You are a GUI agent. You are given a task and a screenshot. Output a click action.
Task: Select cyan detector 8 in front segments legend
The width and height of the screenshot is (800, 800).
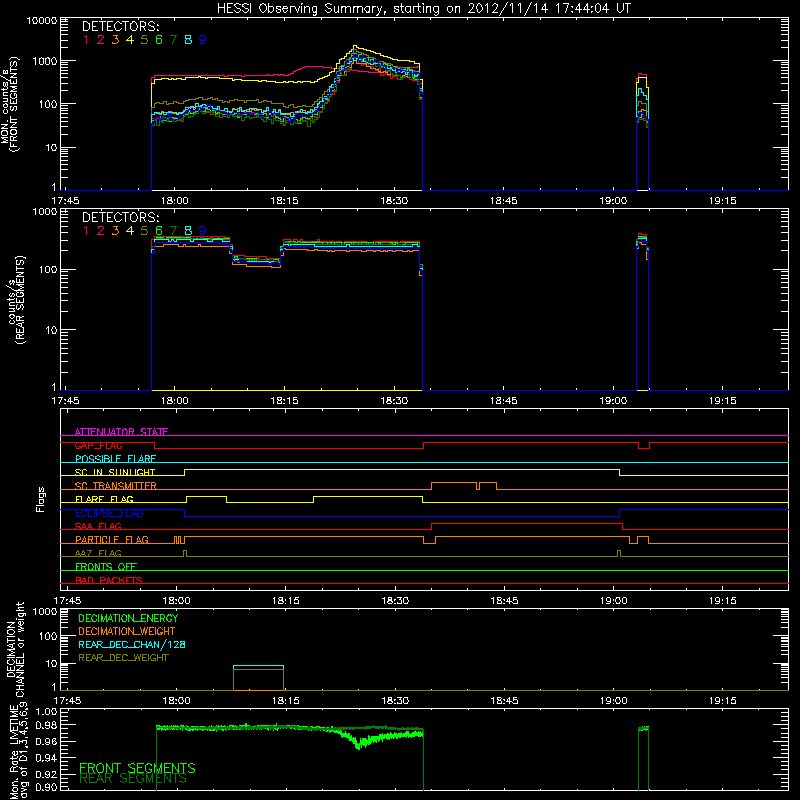(188, 40)
